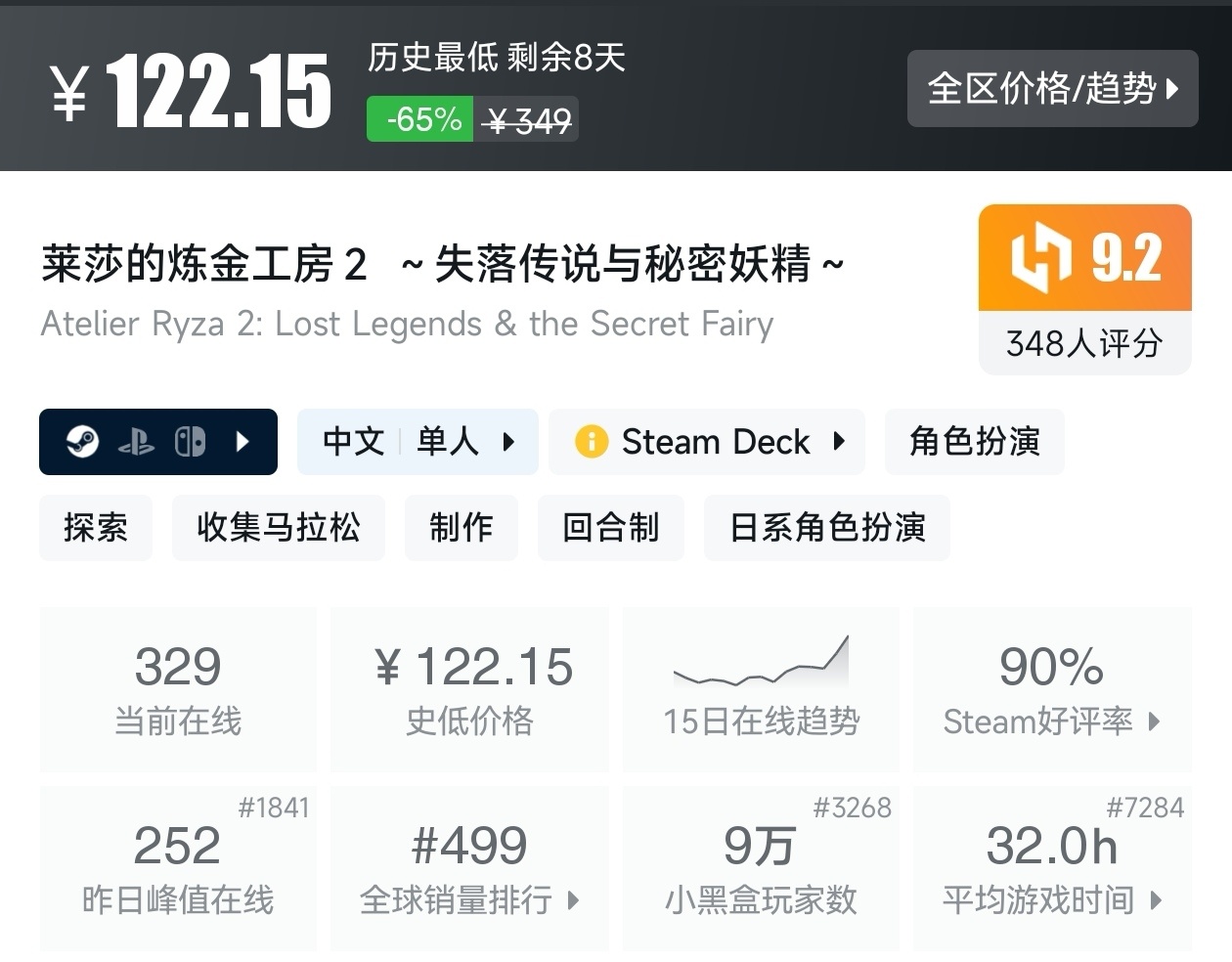View the 15日在线趋势 sparkline chart
Screen dimensions: 1232x962
[x=761, y=665]
